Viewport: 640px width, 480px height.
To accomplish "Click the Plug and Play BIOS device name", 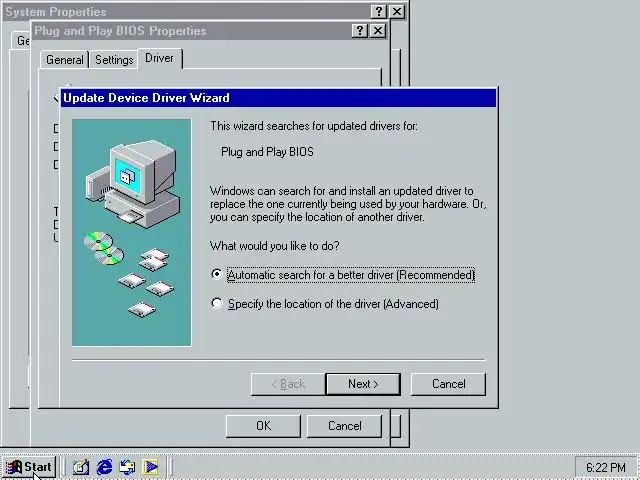I will tap(267, 152).
